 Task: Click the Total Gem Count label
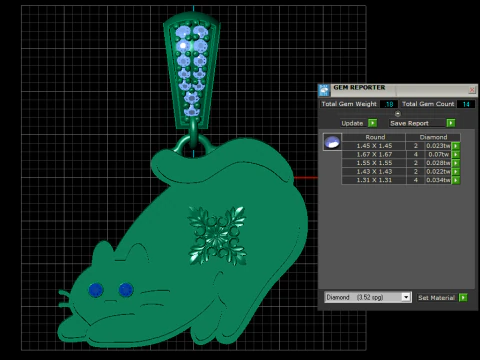(428, 104)
